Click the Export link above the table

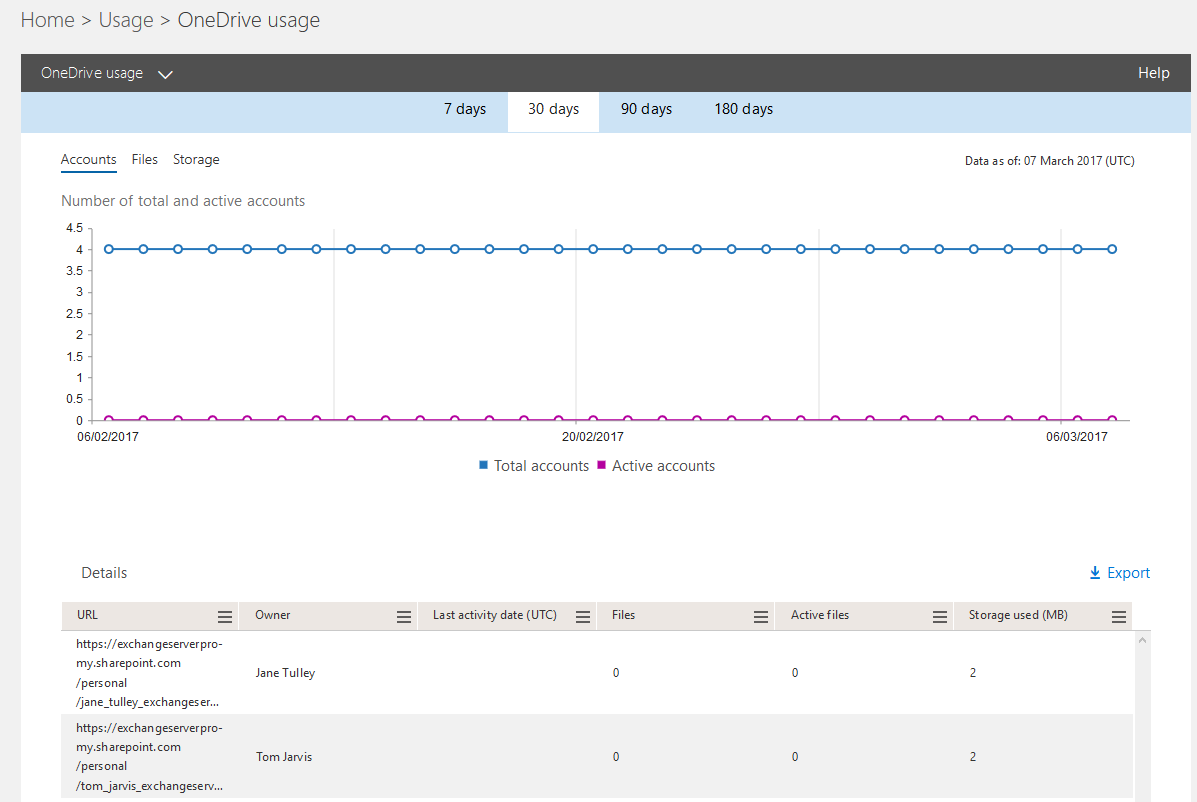click(1127, 572)
